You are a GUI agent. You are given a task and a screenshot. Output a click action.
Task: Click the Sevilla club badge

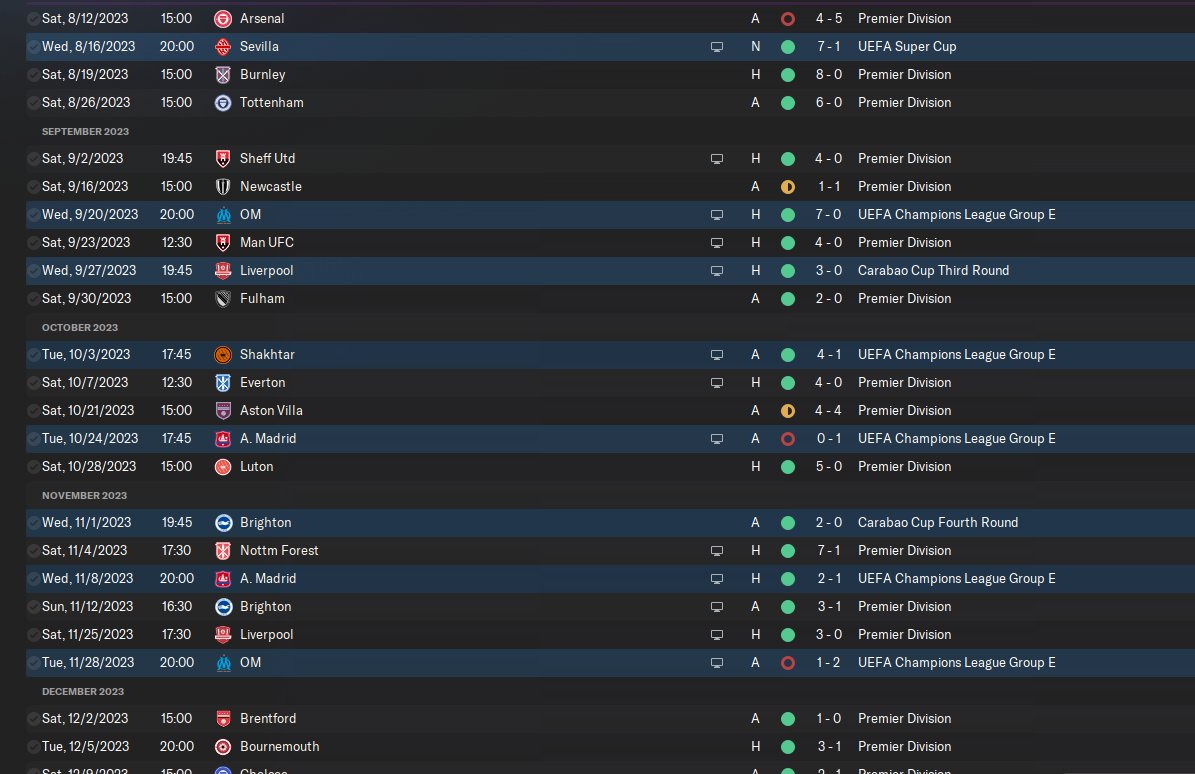(x=222, y=47)
